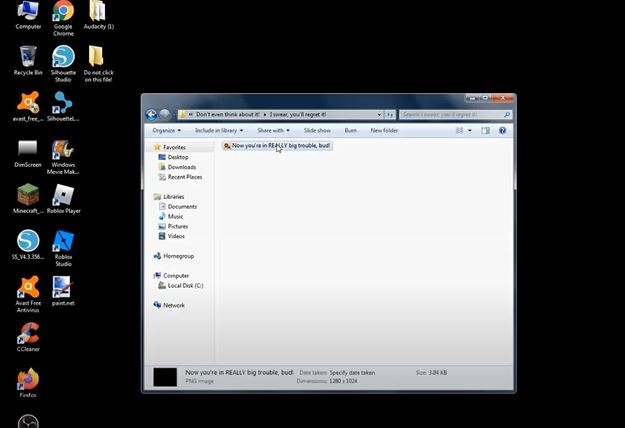
Task: Open the Include in library dropdown
Action: pyautogui.click(x=219, y=130)
